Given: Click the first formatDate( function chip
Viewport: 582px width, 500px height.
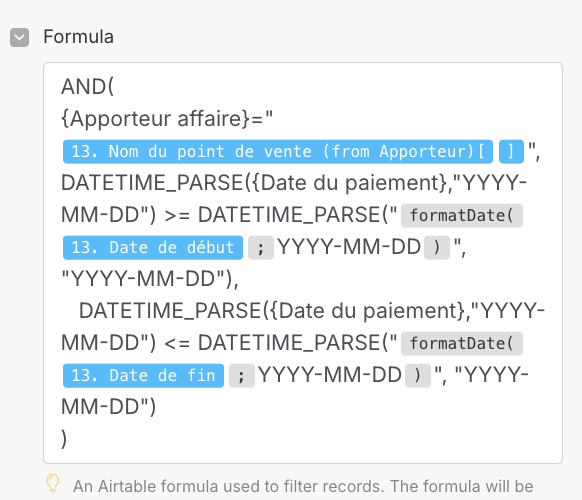Looking at the screenshot, I should pos(462,215).
